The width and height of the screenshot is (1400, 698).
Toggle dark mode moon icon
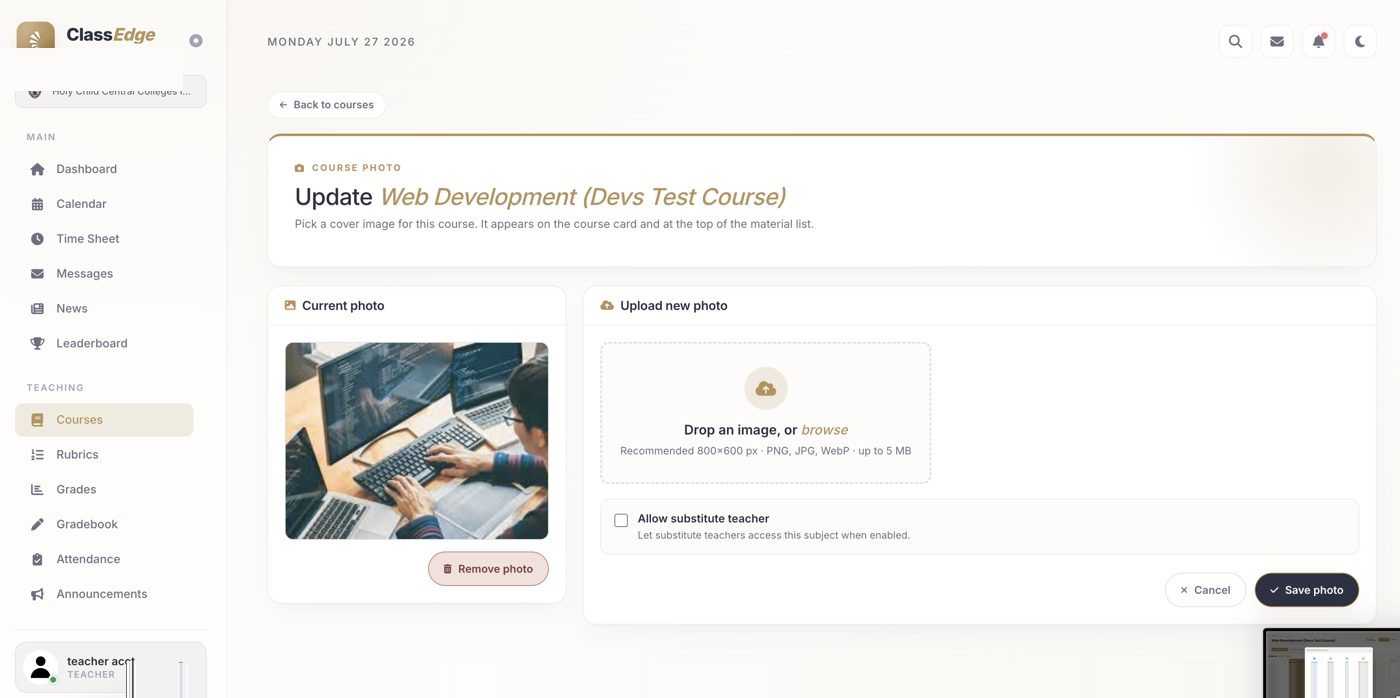pos(1360,41)
